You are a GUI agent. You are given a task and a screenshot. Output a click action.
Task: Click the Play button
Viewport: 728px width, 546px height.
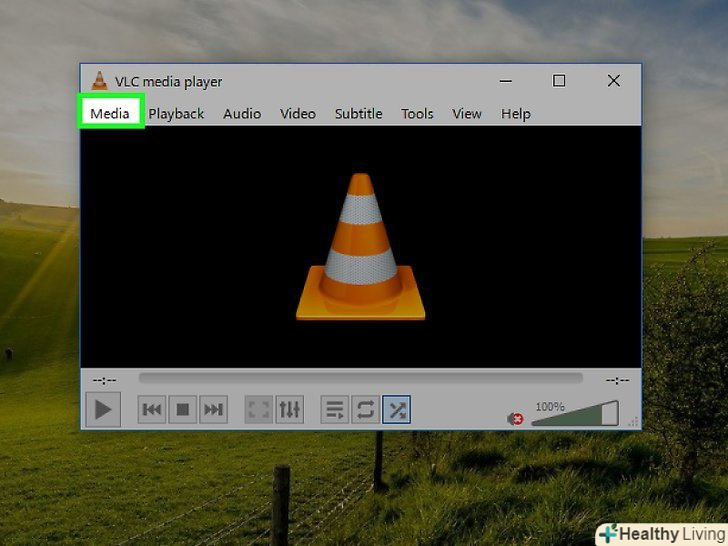click(x=103, y=410)
